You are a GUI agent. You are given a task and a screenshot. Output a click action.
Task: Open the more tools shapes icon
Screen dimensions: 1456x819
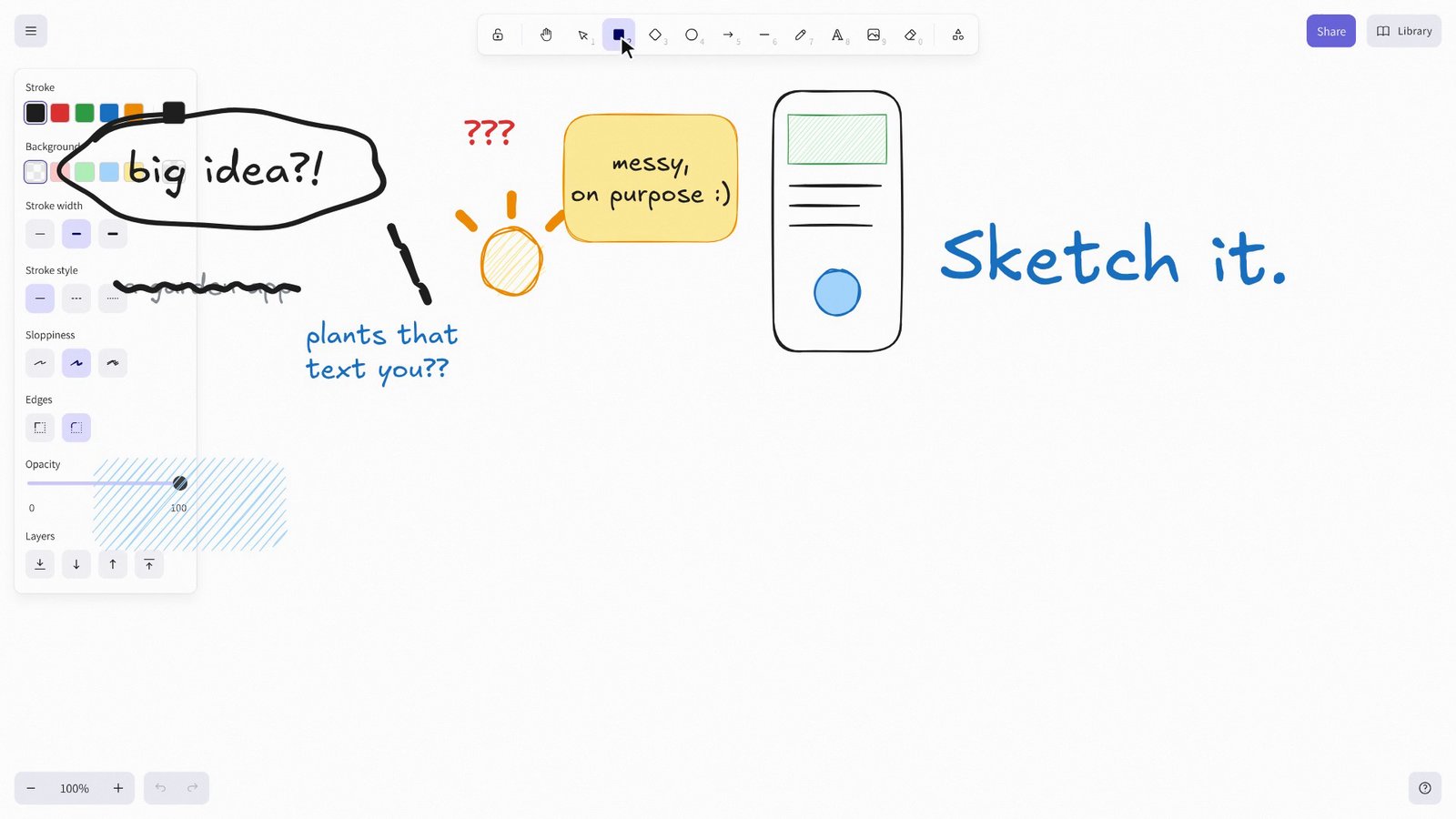click(x=958, y=35)
